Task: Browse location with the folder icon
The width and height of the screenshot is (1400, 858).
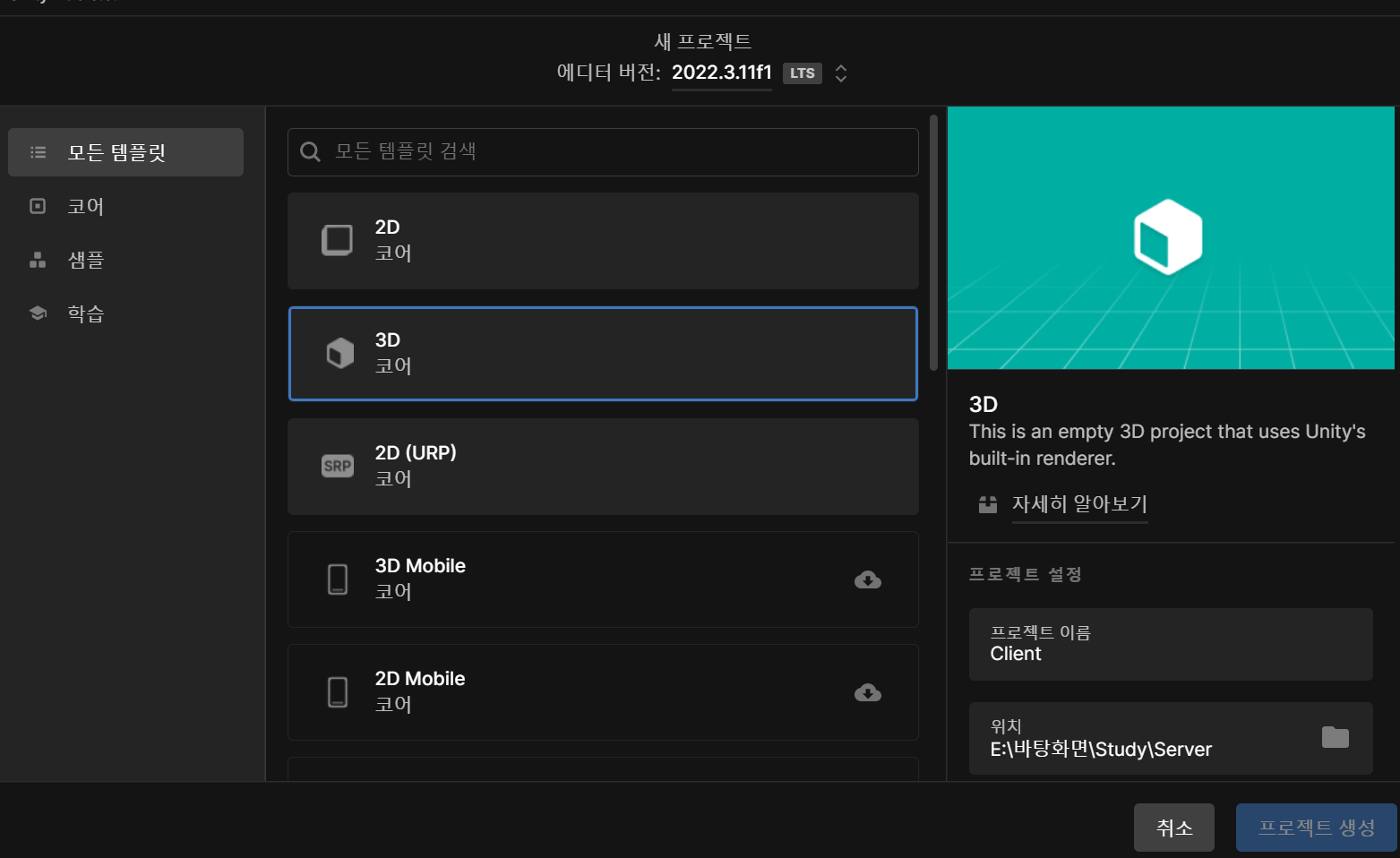Action: (1335, 737)
